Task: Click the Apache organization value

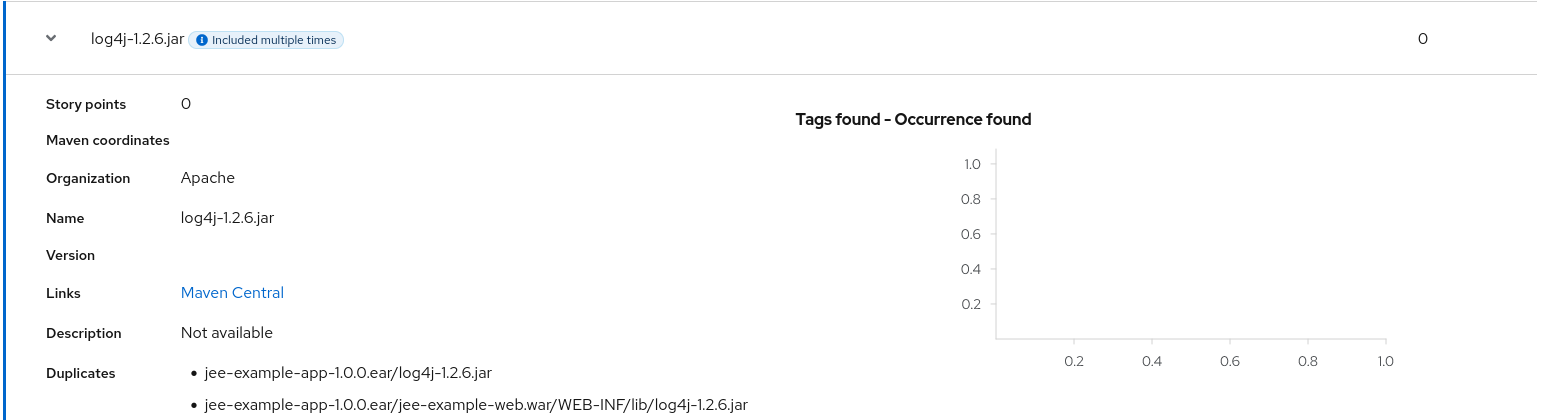Action: [x=208, y=178]
